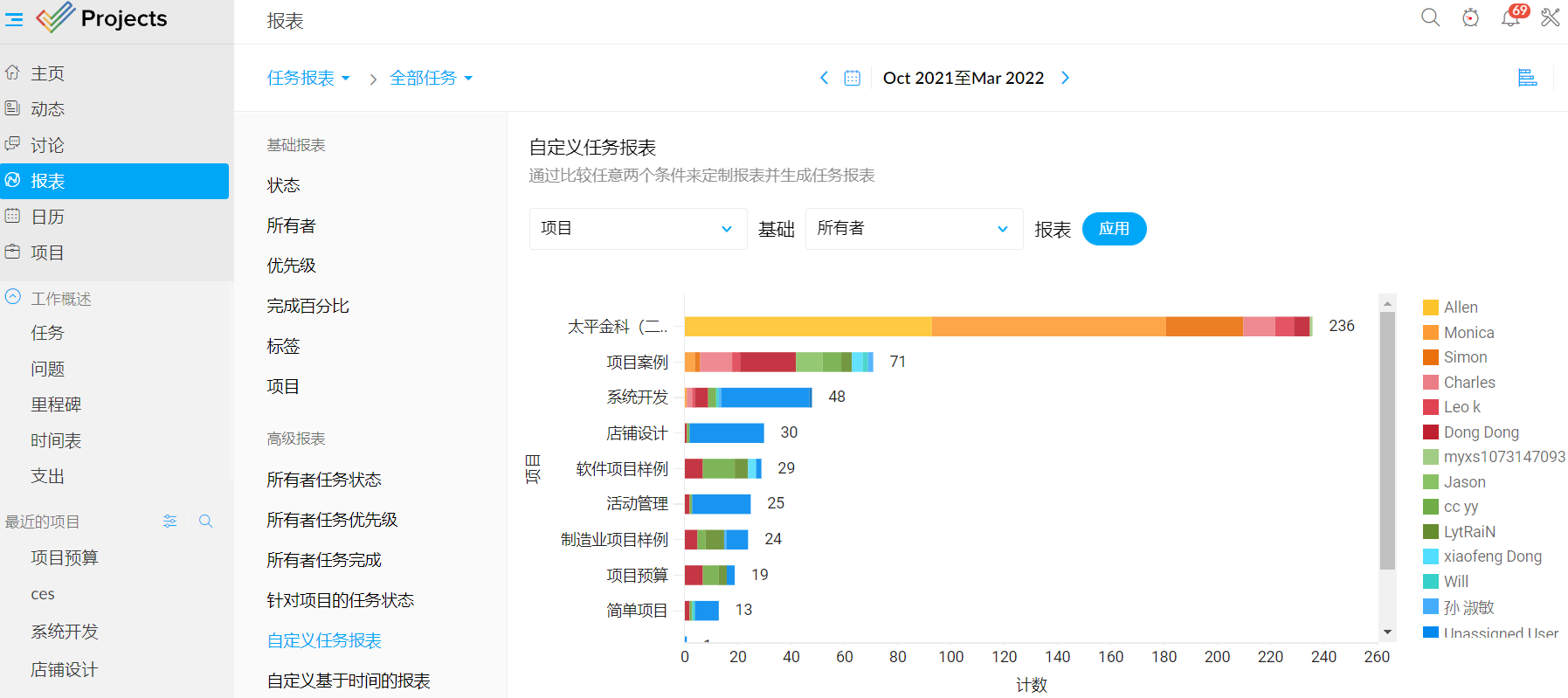Expand the 任务报表 dropdown
Image resolution: width=1568 pixels, height=698 pixels.
(x=308, y=79)
